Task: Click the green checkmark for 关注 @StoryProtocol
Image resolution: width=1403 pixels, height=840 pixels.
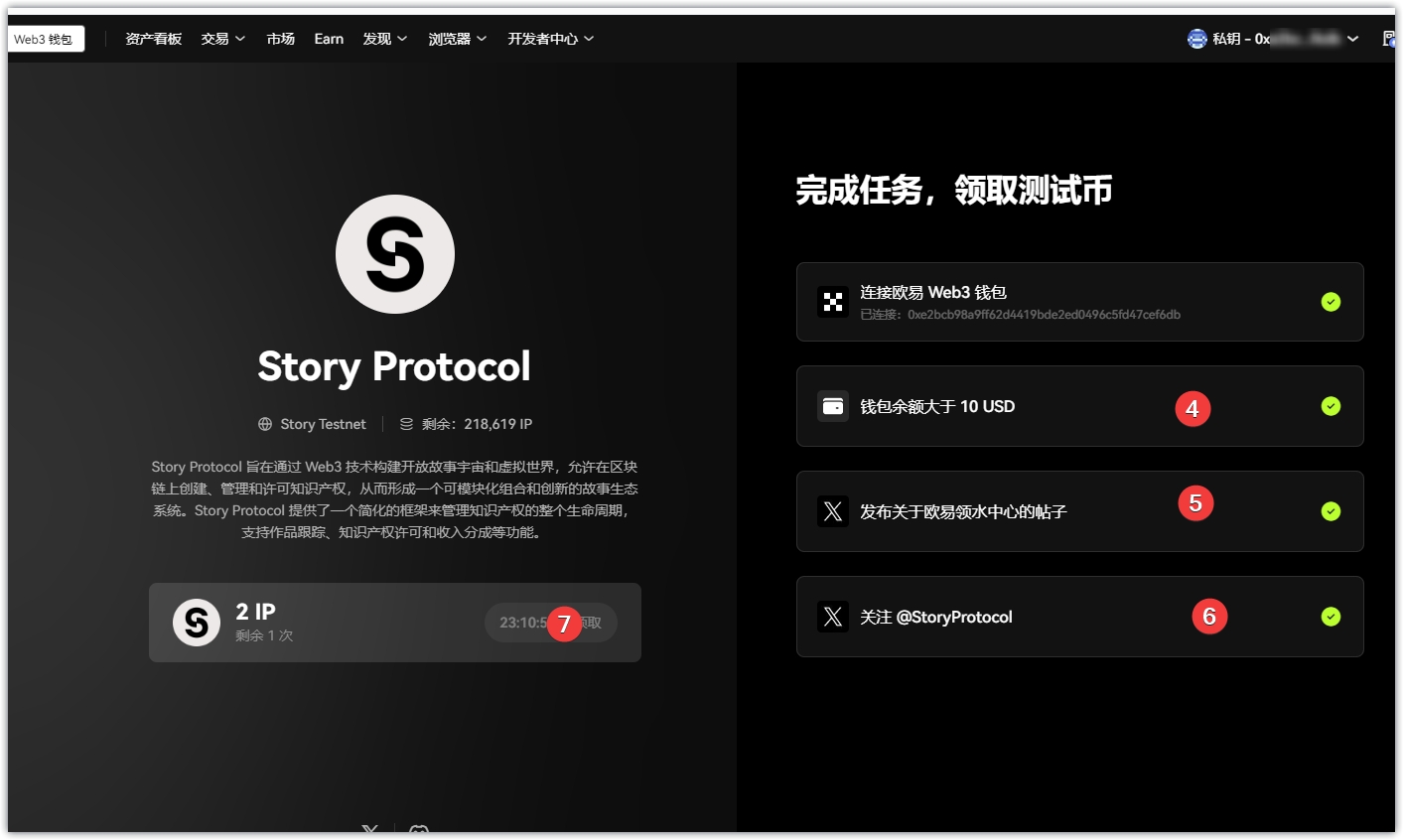Action: pyautogui.click(x=1331, y=617)
